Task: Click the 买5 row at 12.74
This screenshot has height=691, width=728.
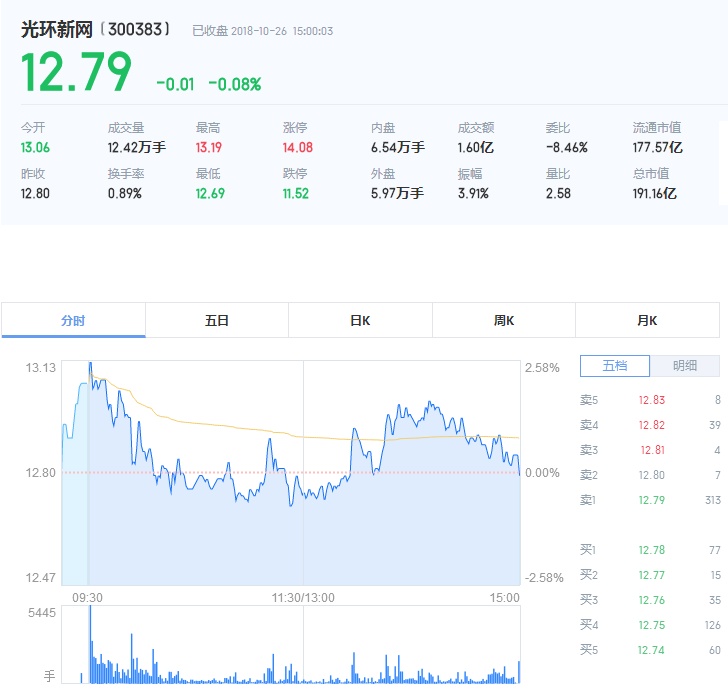Action: tap(650, 650)
